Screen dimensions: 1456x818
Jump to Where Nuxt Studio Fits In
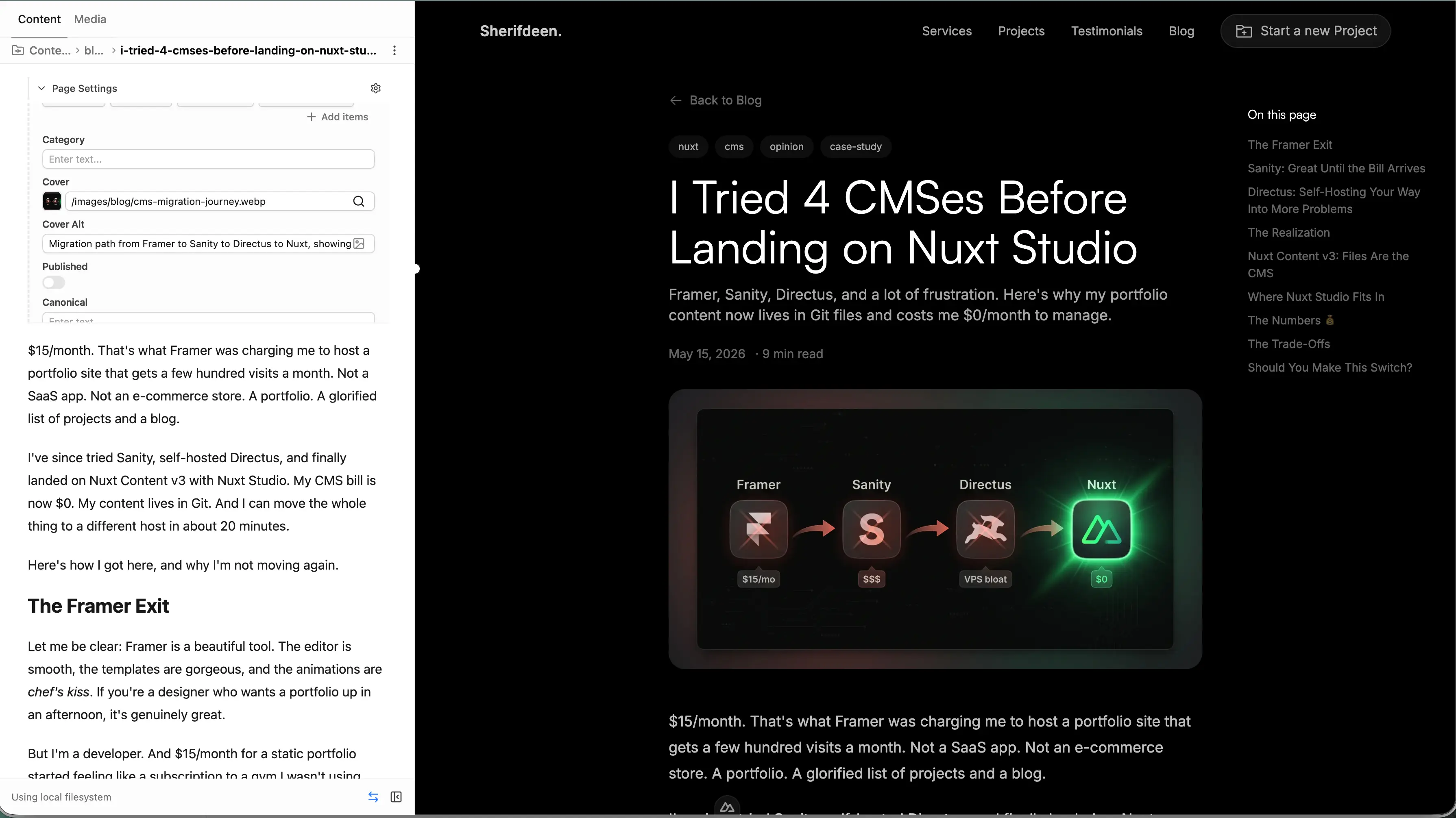point(1315,296)
